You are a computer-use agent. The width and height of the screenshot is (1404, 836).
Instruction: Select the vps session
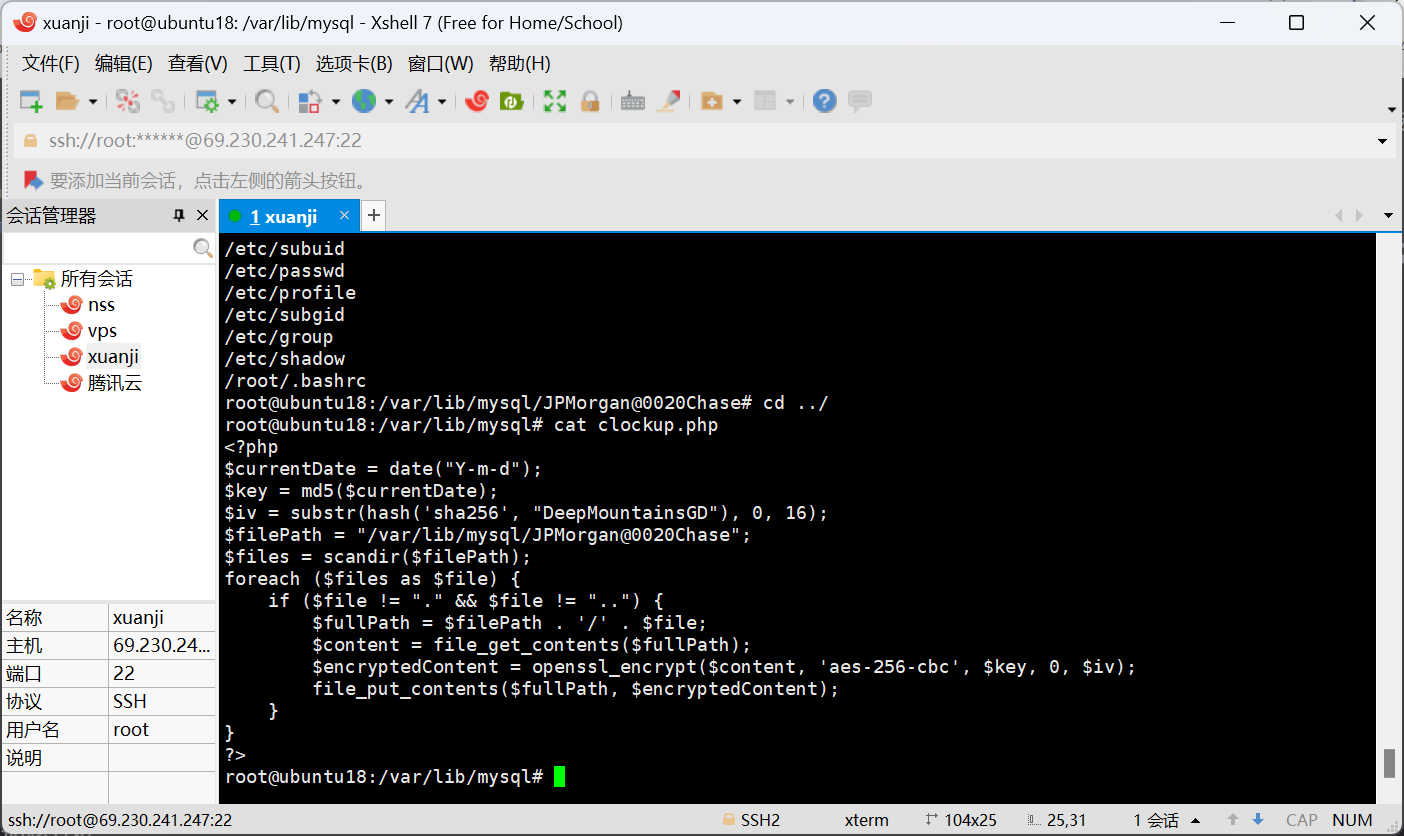(102, 331)
